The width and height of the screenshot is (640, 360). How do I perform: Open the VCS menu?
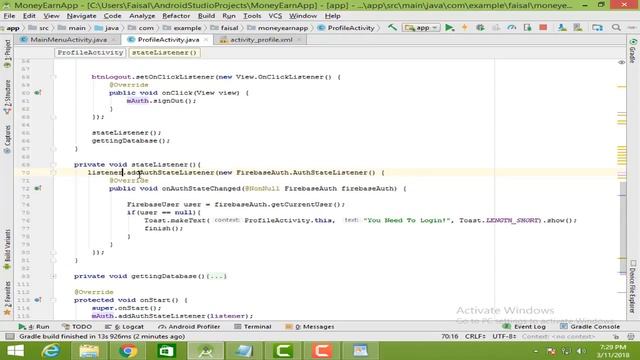(x=275, y=16)
